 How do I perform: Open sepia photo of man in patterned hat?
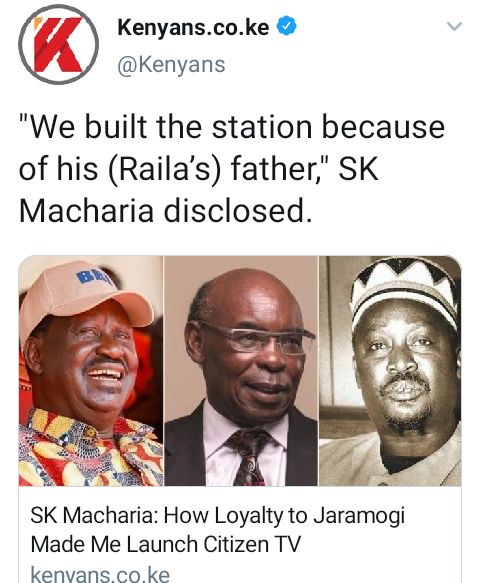point(390,371)
